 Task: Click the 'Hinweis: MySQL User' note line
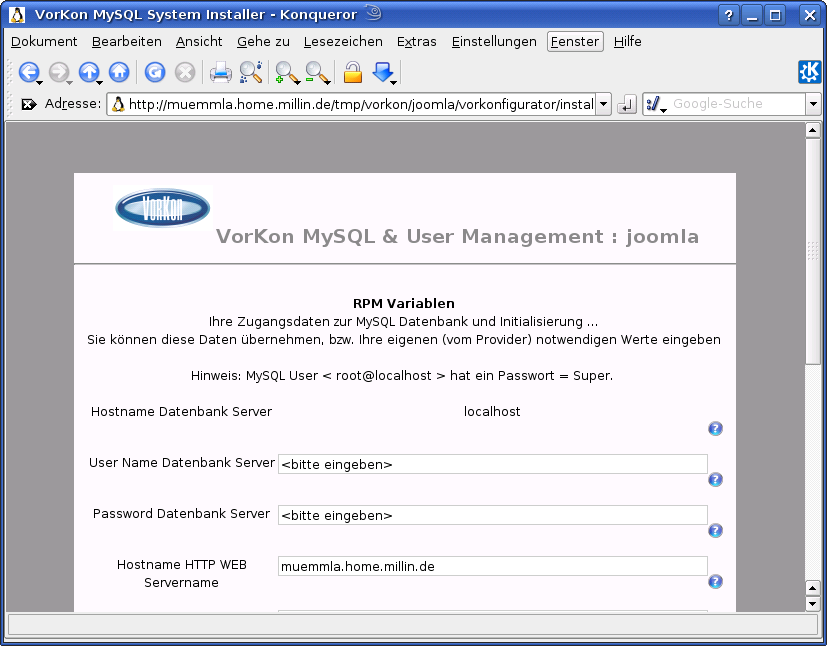(x=402, y=376)
